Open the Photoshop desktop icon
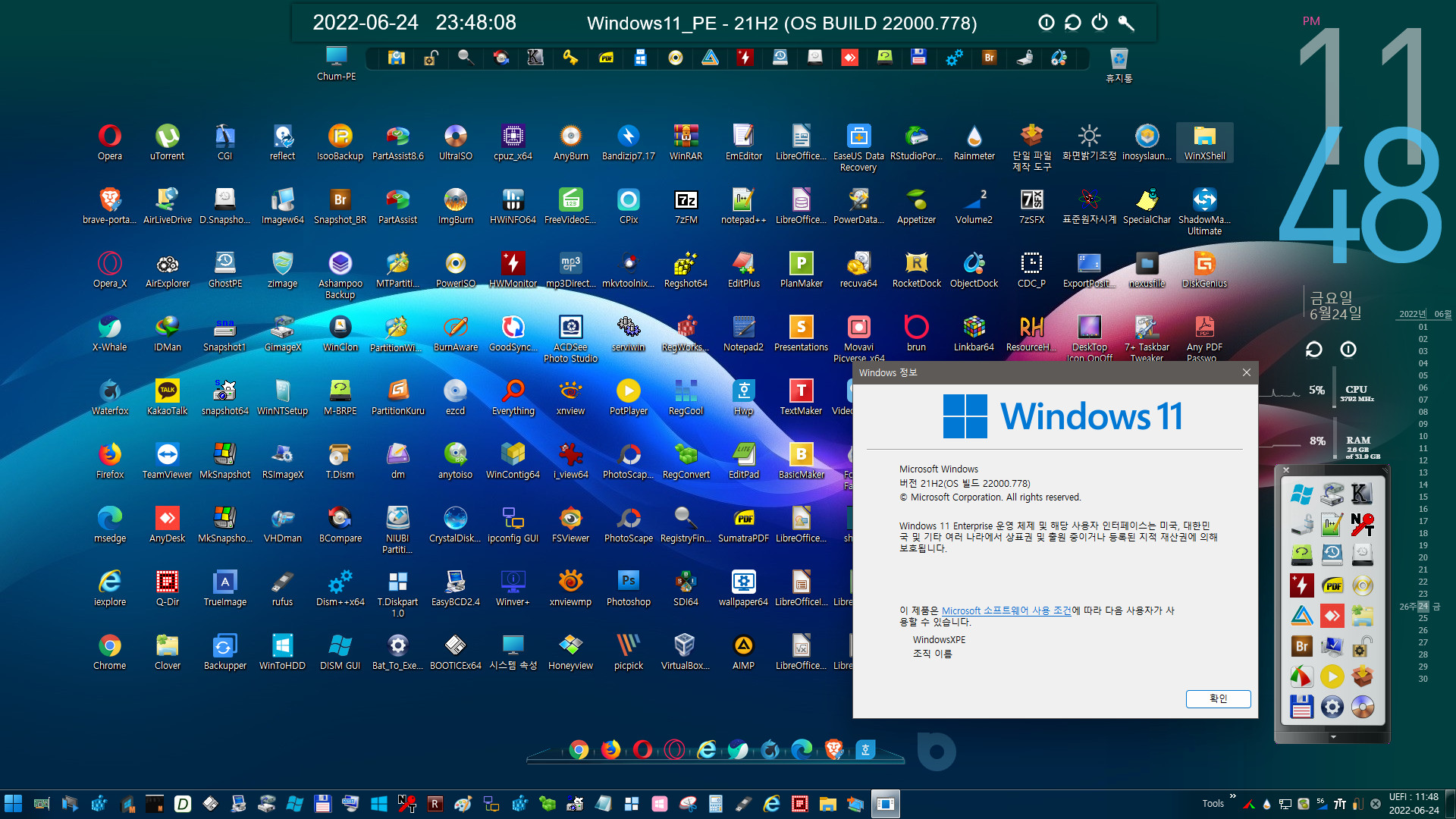1456x819 pixels. point(629,588)
